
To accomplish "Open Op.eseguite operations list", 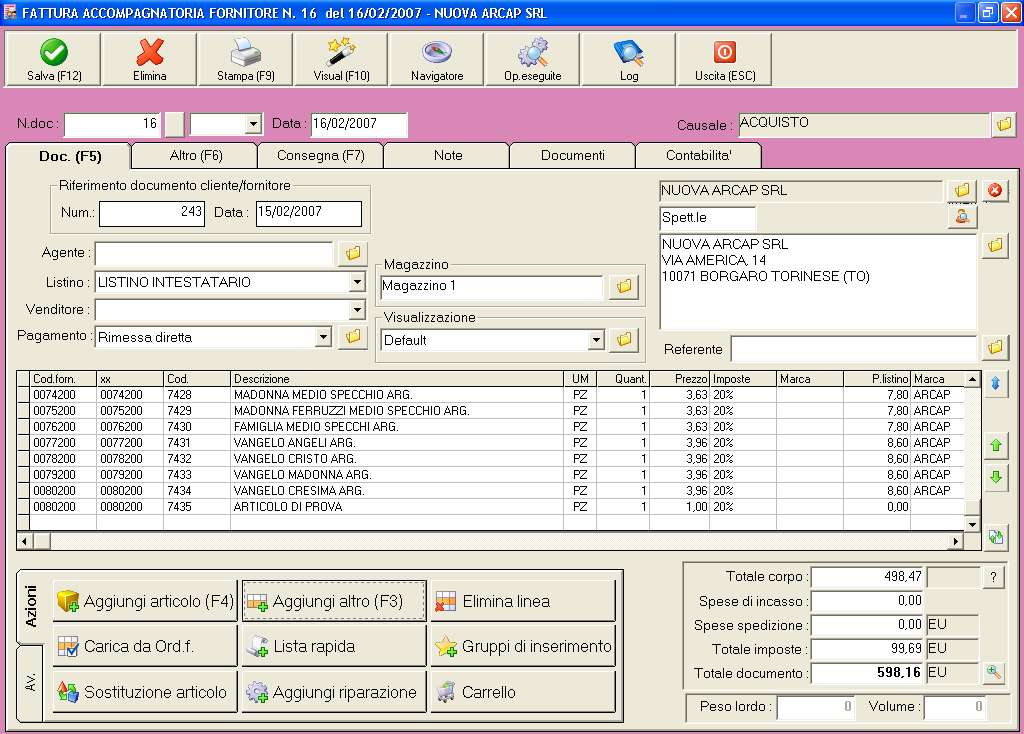I will [532, 60].
